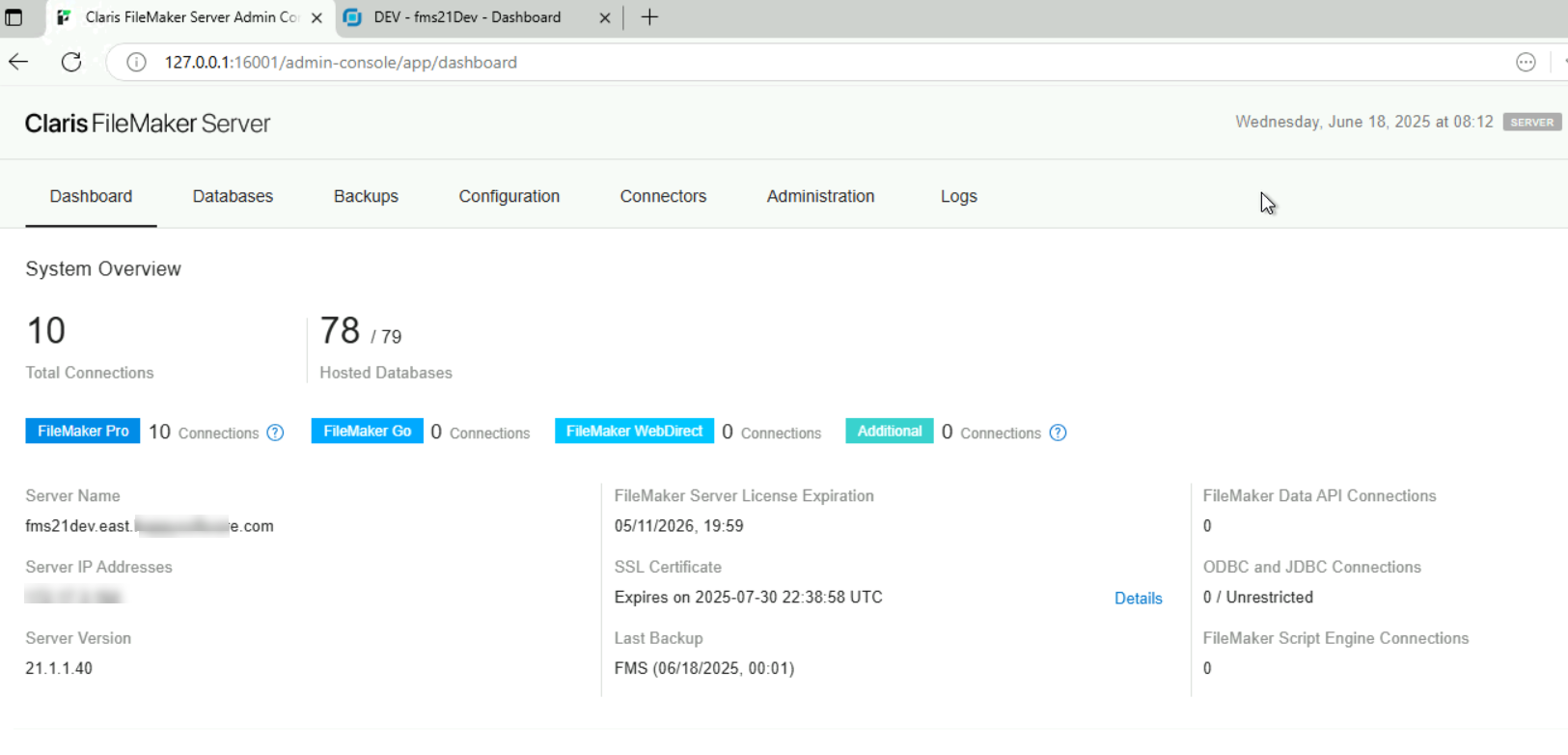Click the date Wednesday, June 18, 2025 at 08:12
This screenshot has width=1568, height=755.
pyautogui.click(x=1364, y=122)
